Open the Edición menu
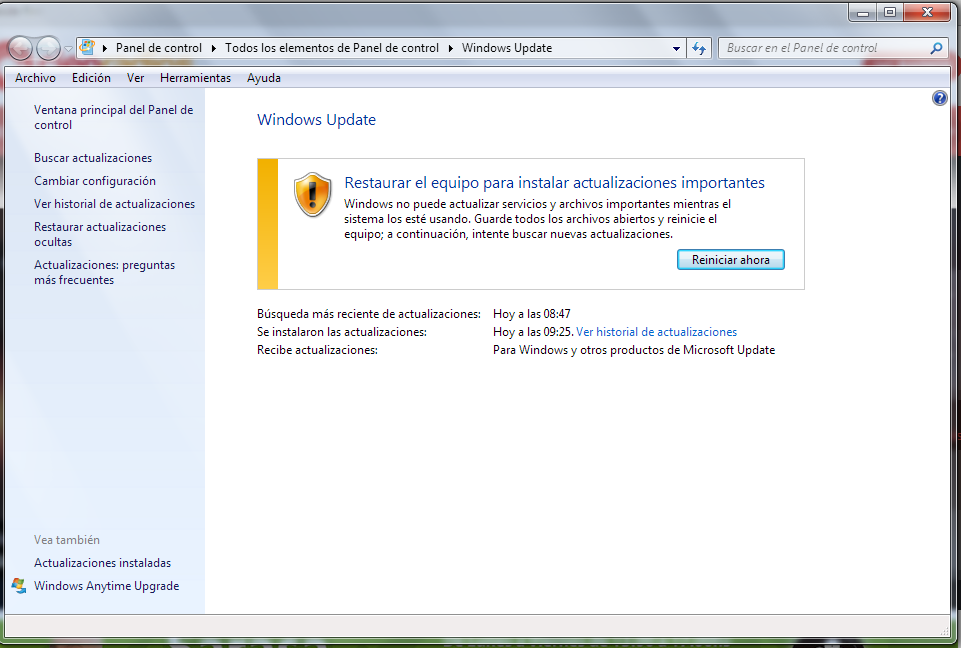The image size is (962, 648). click(x=91, y=78)
